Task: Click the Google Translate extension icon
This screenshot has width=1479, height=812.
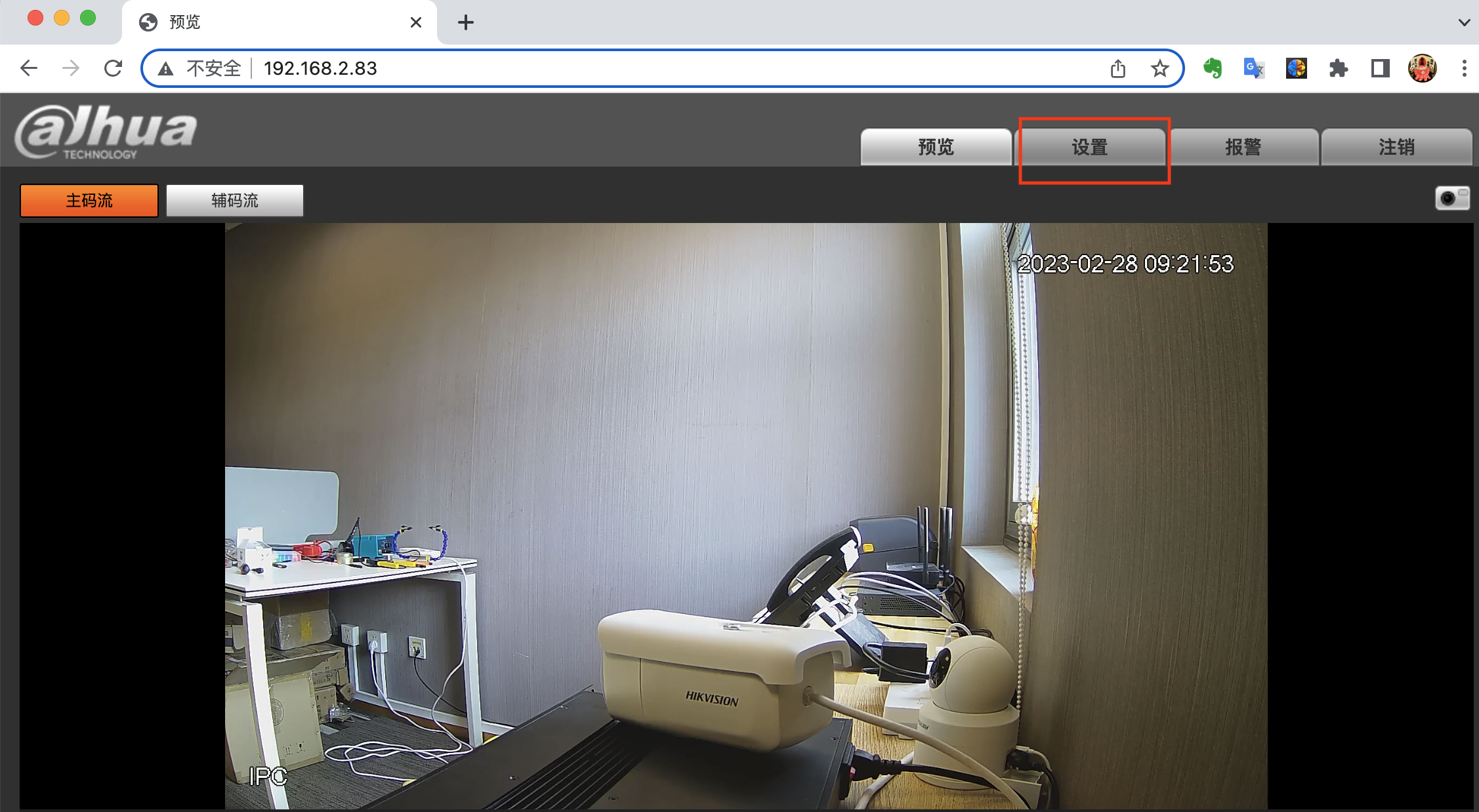Action: pyautogui.click(x=1254, y=68)
